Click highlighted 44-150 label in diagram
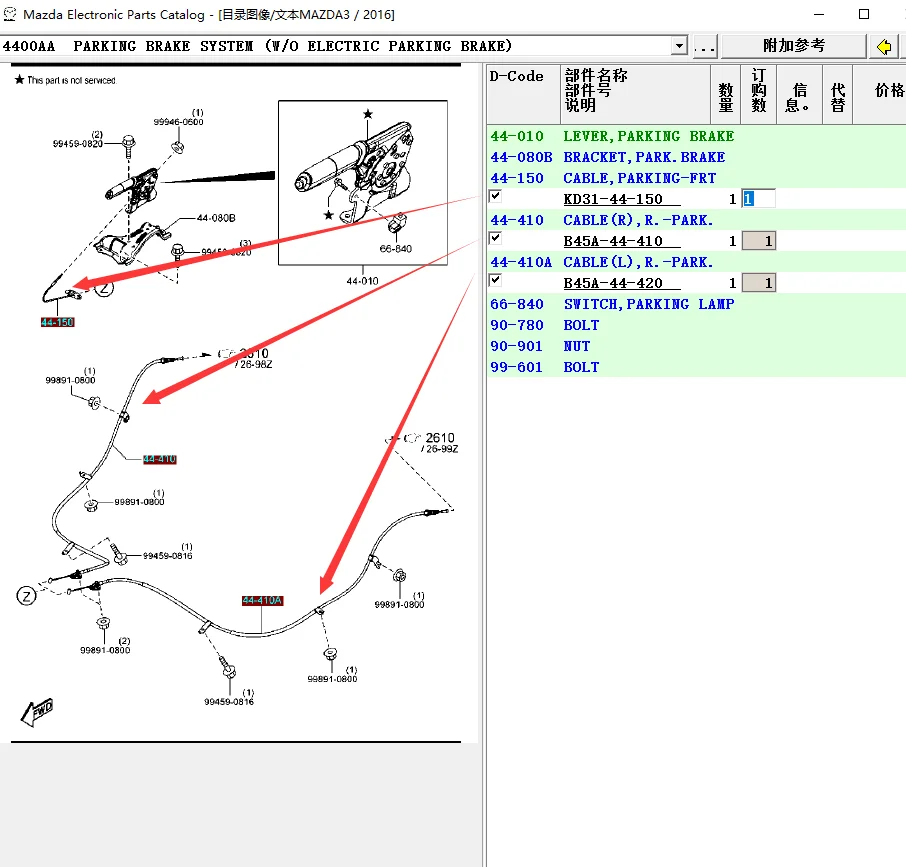 [57, 322]
